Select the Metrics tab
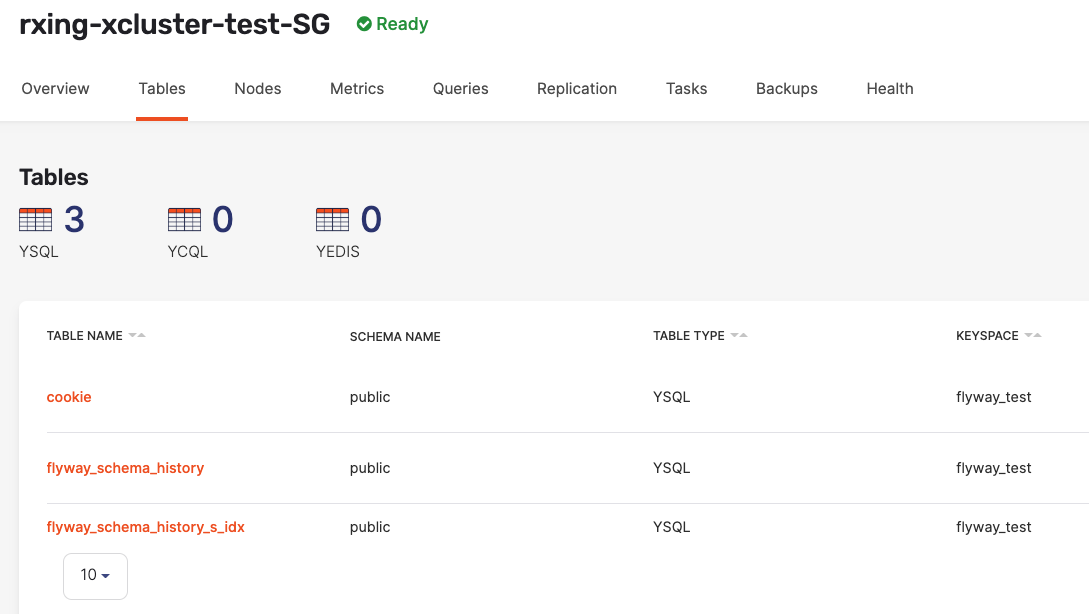 click(356, 88)
